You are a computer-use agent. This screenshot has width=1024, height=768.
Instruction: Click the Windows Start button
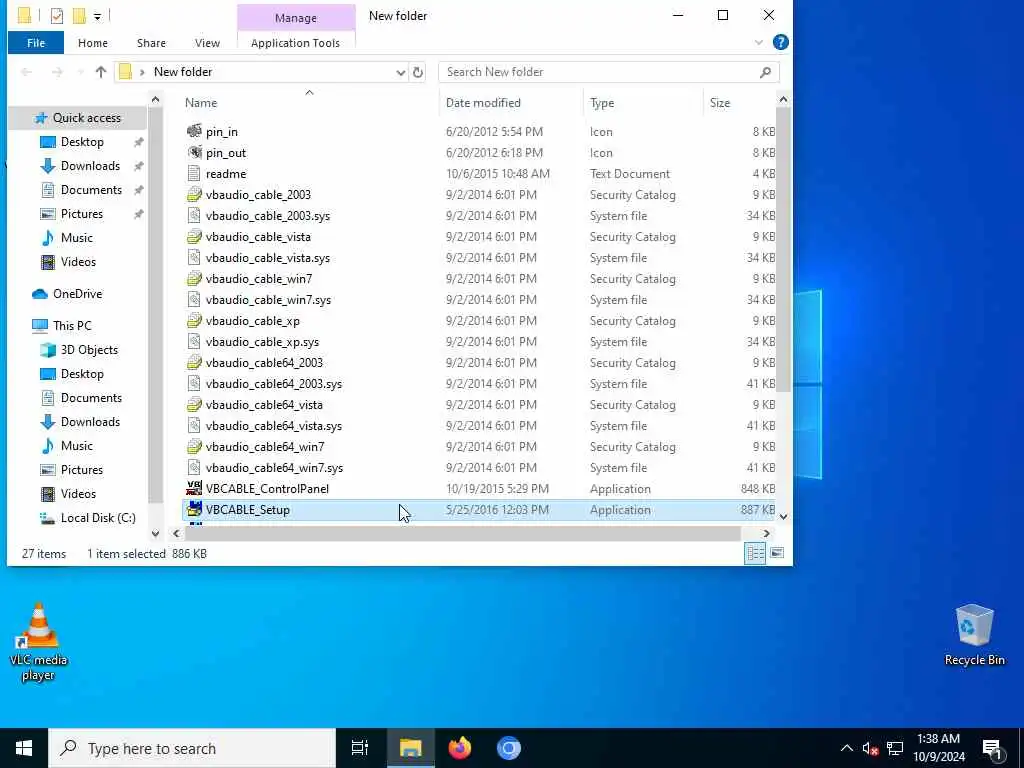click(x=24, y=748)
